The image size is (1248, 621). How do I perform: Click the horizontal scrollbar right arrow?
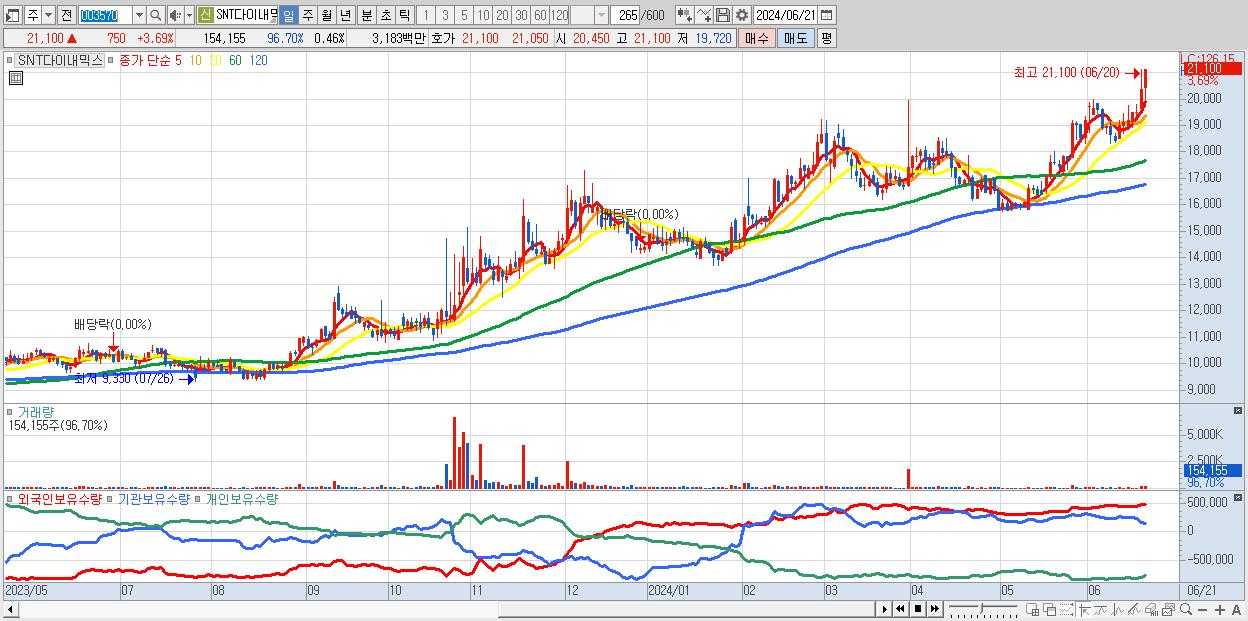pyautogui.click(x=884, y=609)
